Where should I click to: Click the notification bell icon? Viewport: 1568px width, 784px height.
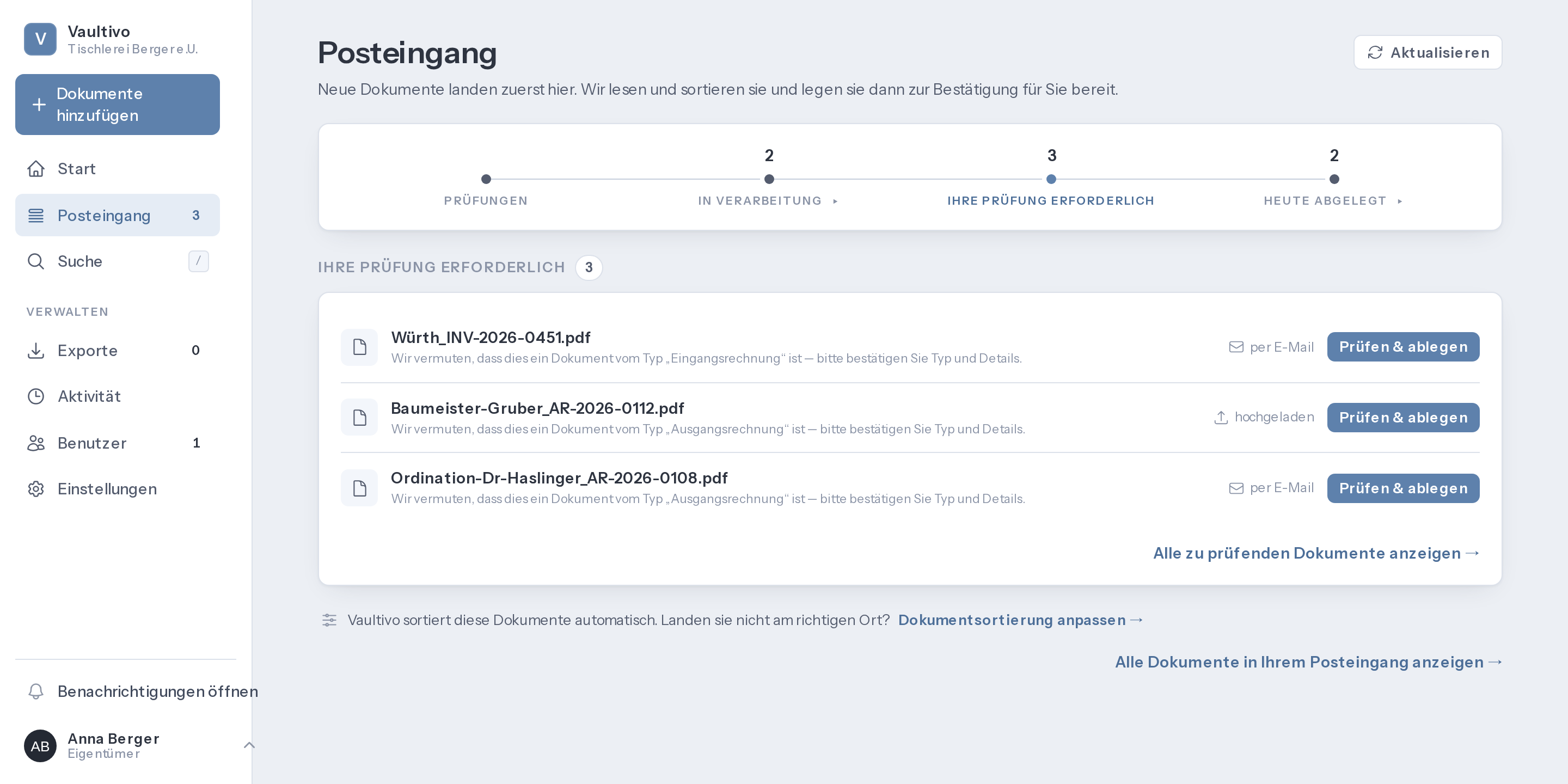click(x=36, y=691)
